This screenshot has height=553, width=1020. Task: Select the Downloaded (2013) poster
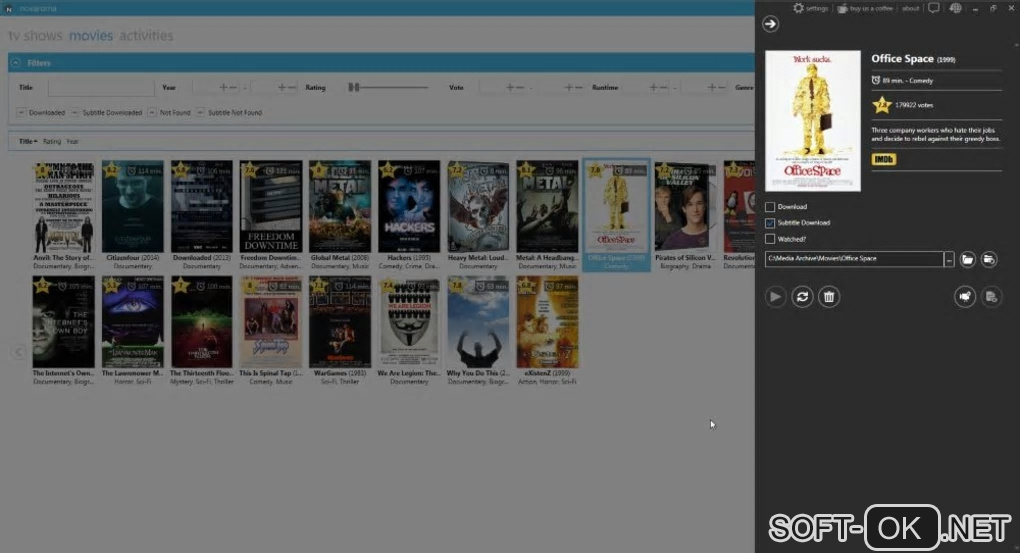click(x=202, y=207)
